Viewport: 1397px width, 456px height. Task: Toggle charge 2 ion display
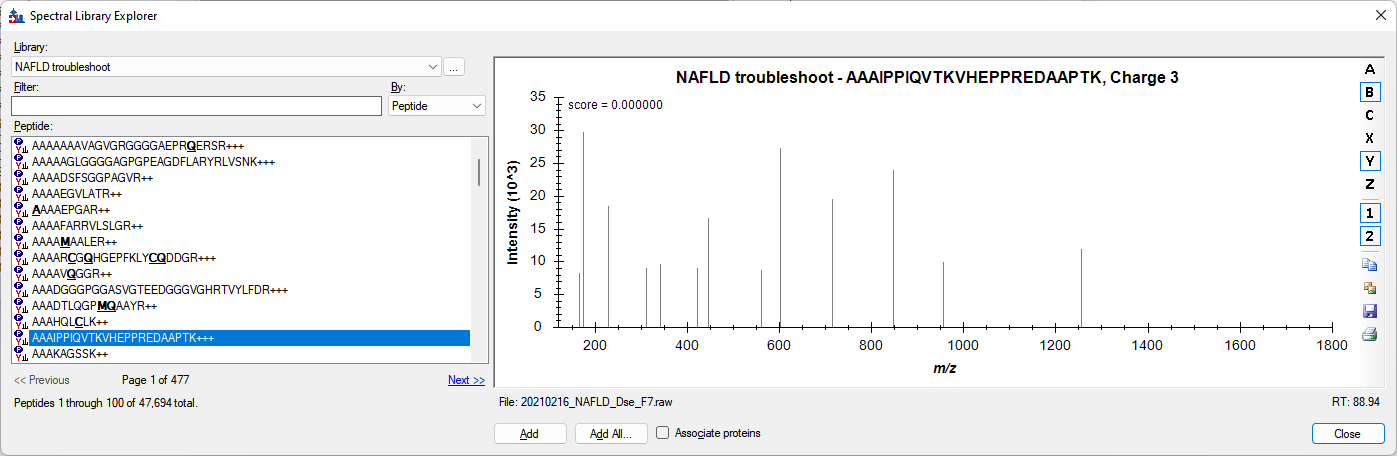click(x=1369, y=236)
